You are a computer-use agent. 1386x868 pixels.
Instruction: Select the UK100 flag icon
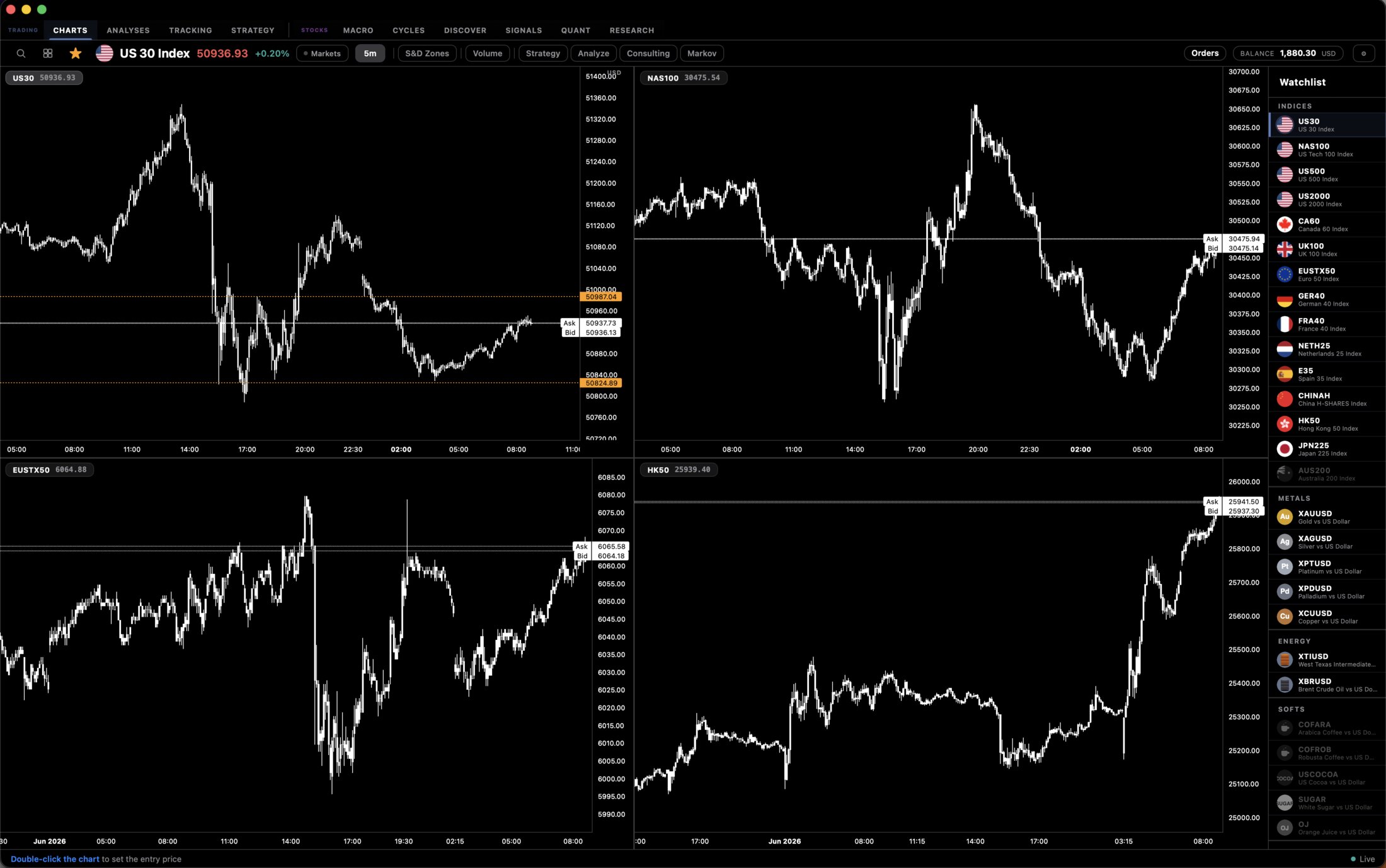tap(1285, 249)
